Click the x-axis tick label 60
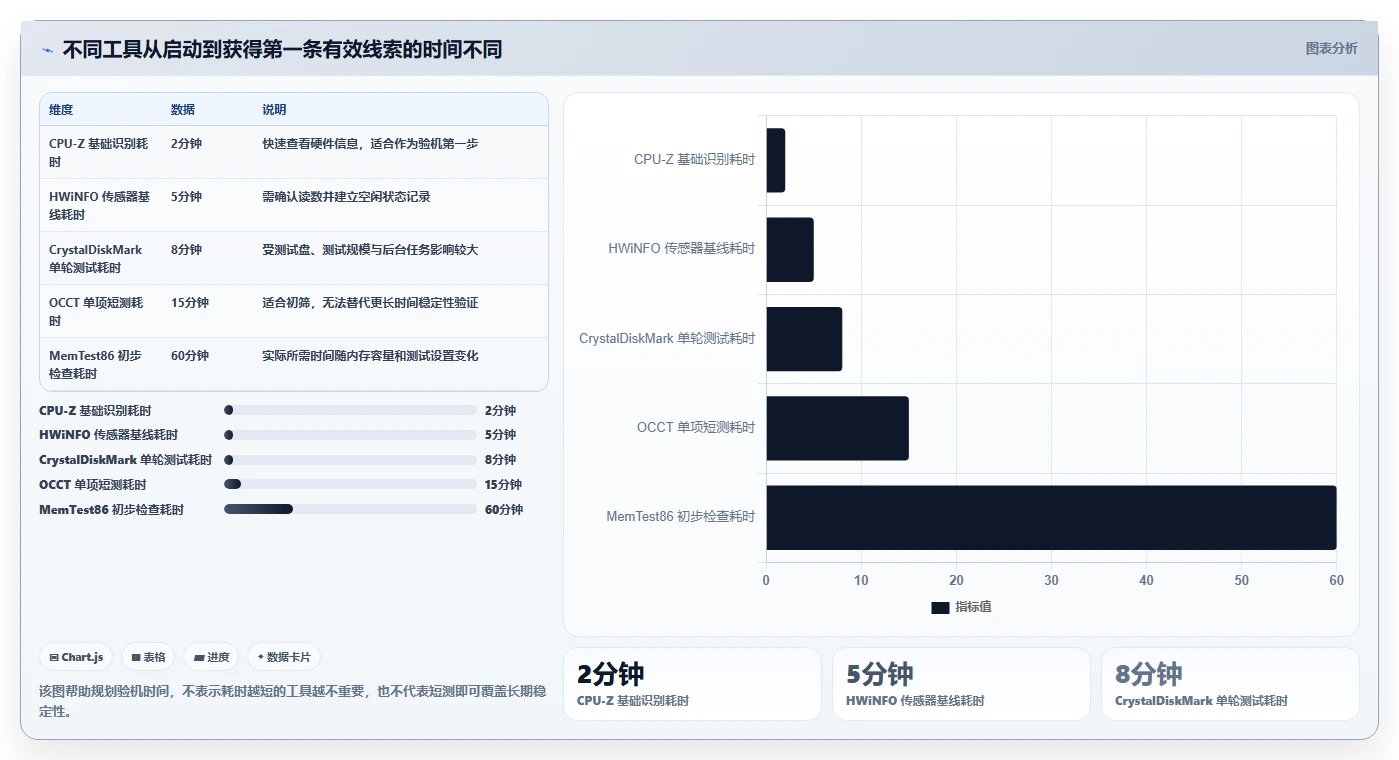This screenshot has width=1399, height=760. pos(1336,581)
